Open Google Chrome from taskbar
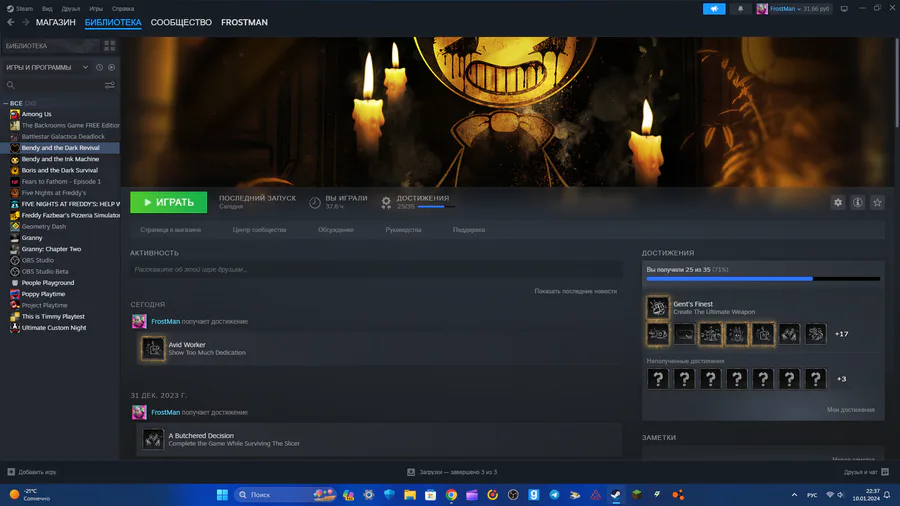 pyautogui.click(x=451, y=495)
